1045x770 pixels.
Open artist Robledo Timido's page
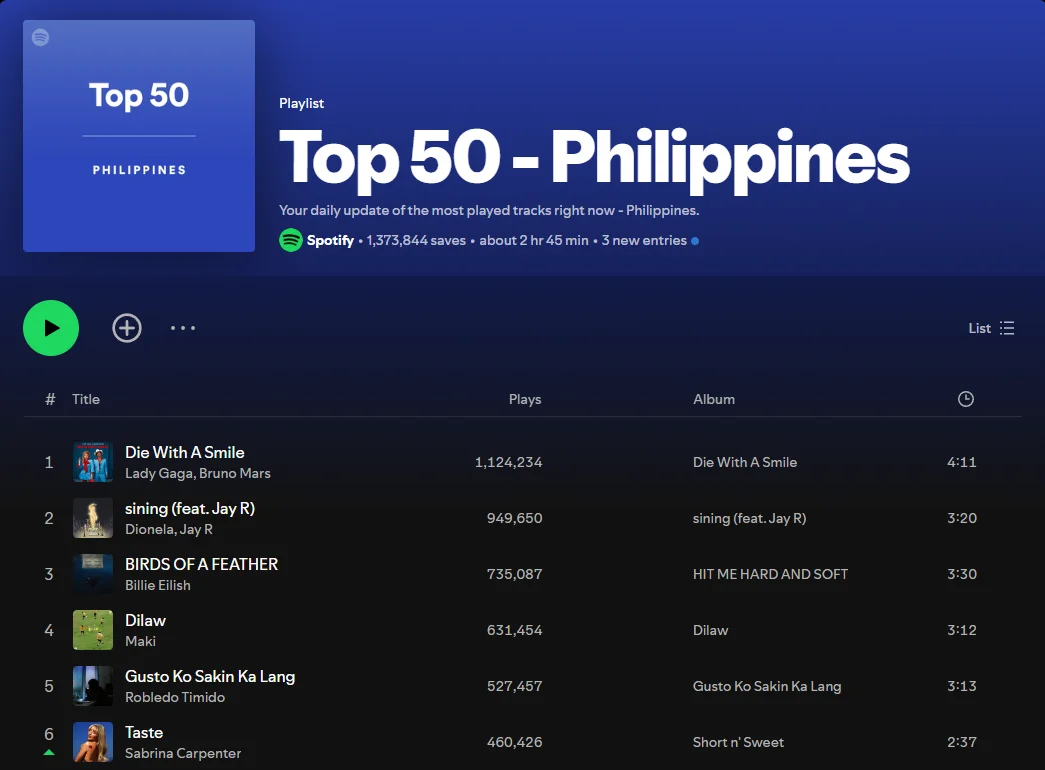[175, 697]
